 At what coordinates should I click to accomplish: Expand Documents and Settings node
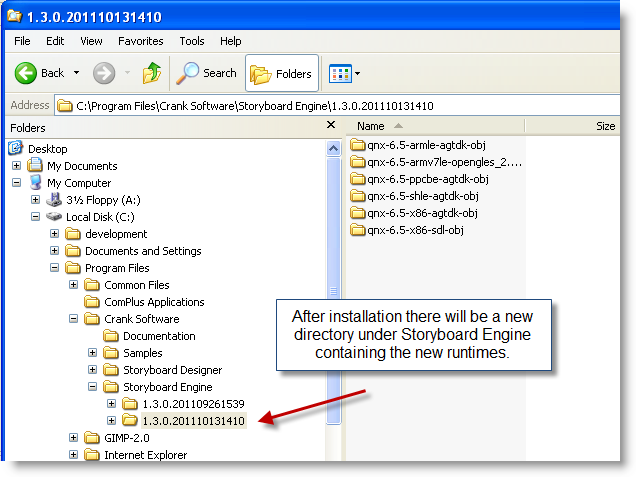pos(54,251)
